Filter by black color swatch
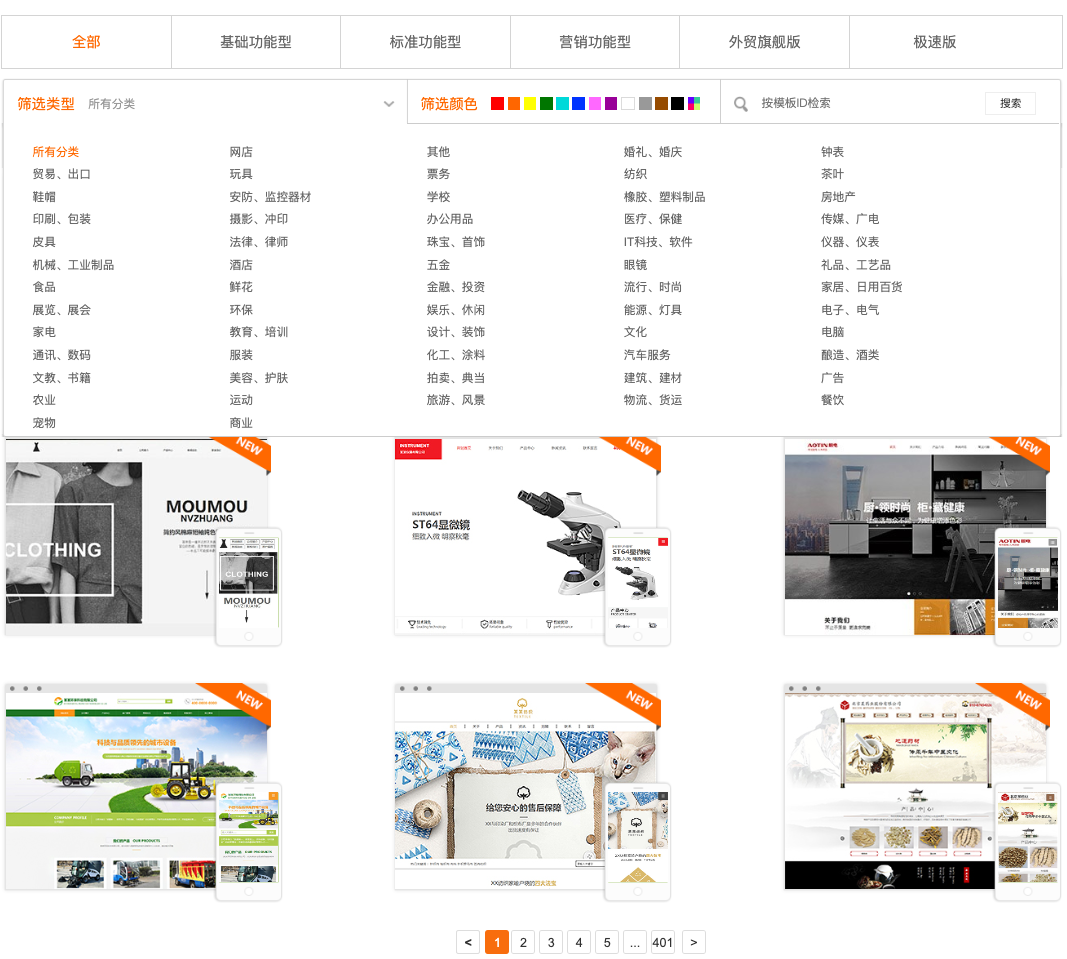The height and width of the screenshot is (959, 1067). [x=678, y=103]
